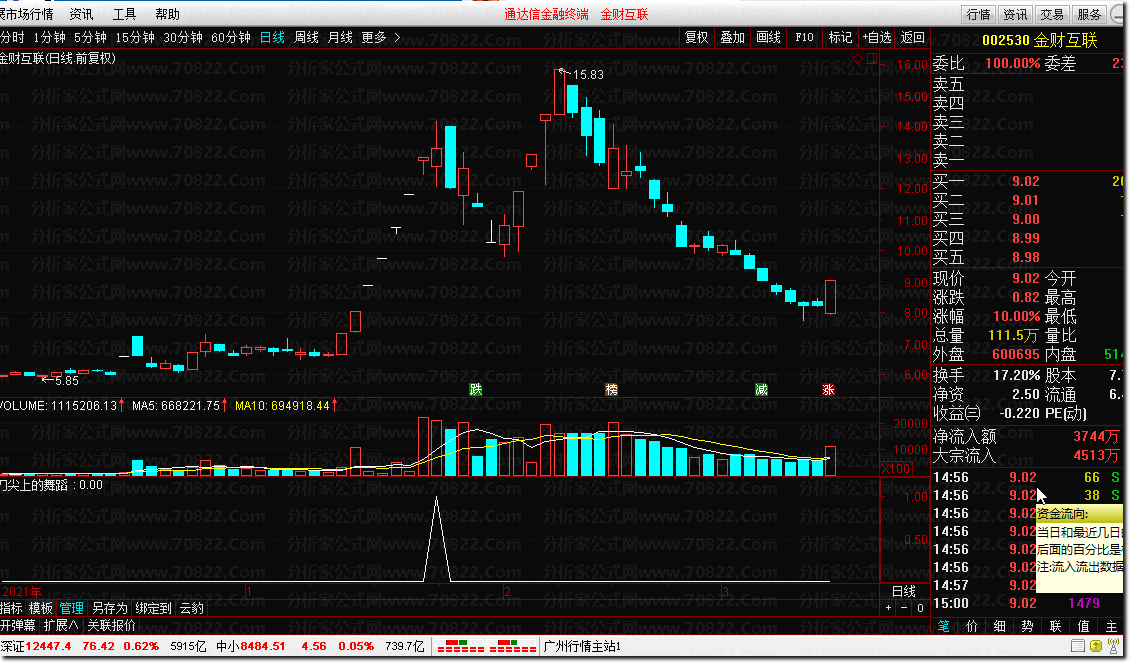The image size is (1132, 664).
Task: Click the X100 volume scale label
Action: point(896,468)
